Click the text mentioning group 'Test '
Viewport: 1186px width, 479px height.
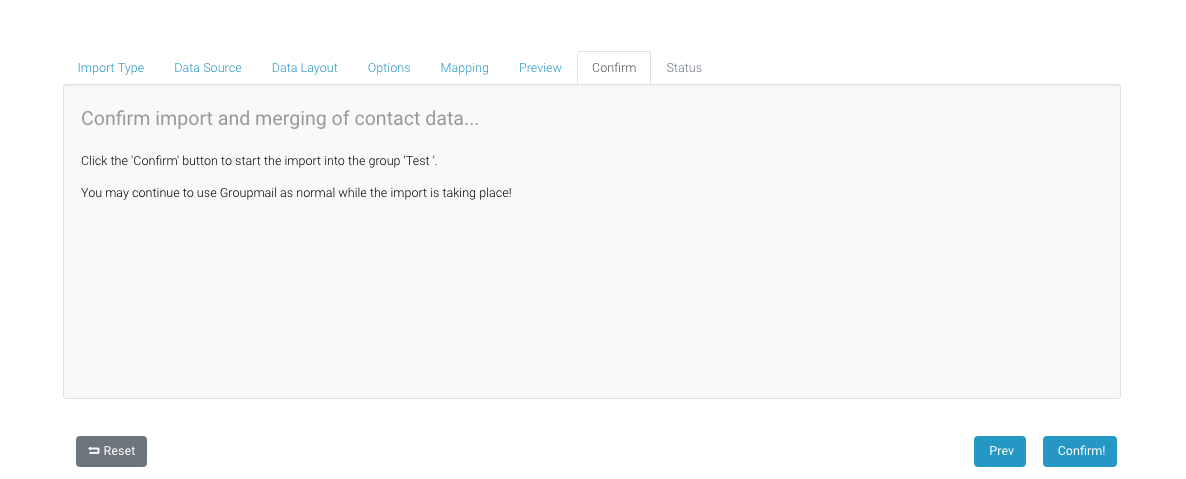coord(259,161)
